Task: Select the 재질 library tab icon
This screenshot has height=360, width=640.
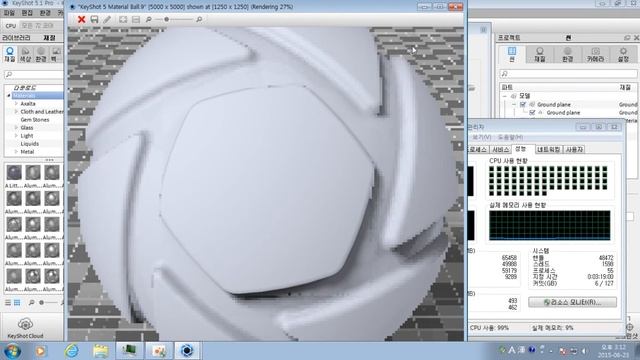Action: (10, 54)
